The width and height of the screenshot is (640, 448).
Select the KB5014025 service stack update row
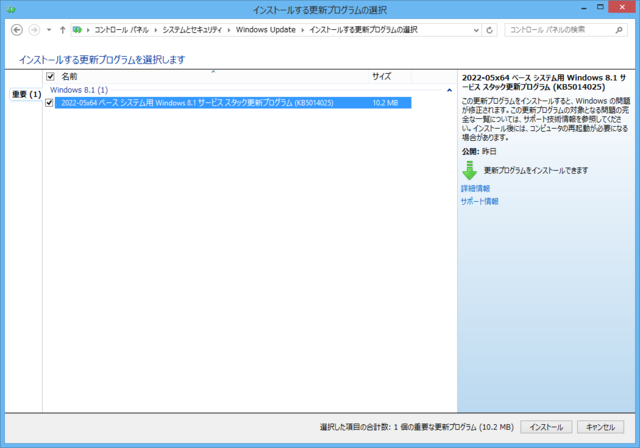[x=233, y=103]
